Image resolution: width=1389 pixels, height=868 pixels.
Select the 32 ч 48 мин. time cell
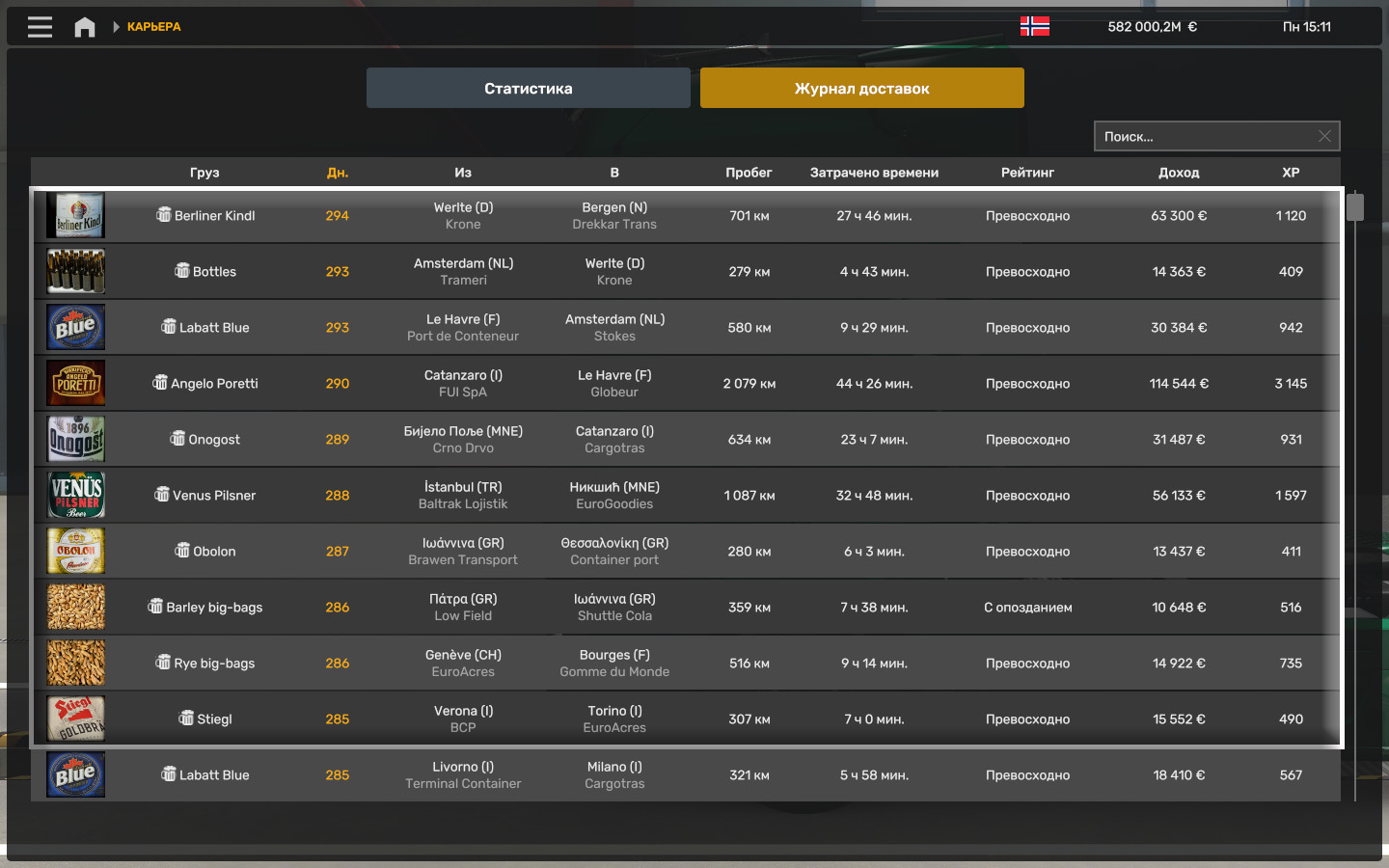(874, 496)
